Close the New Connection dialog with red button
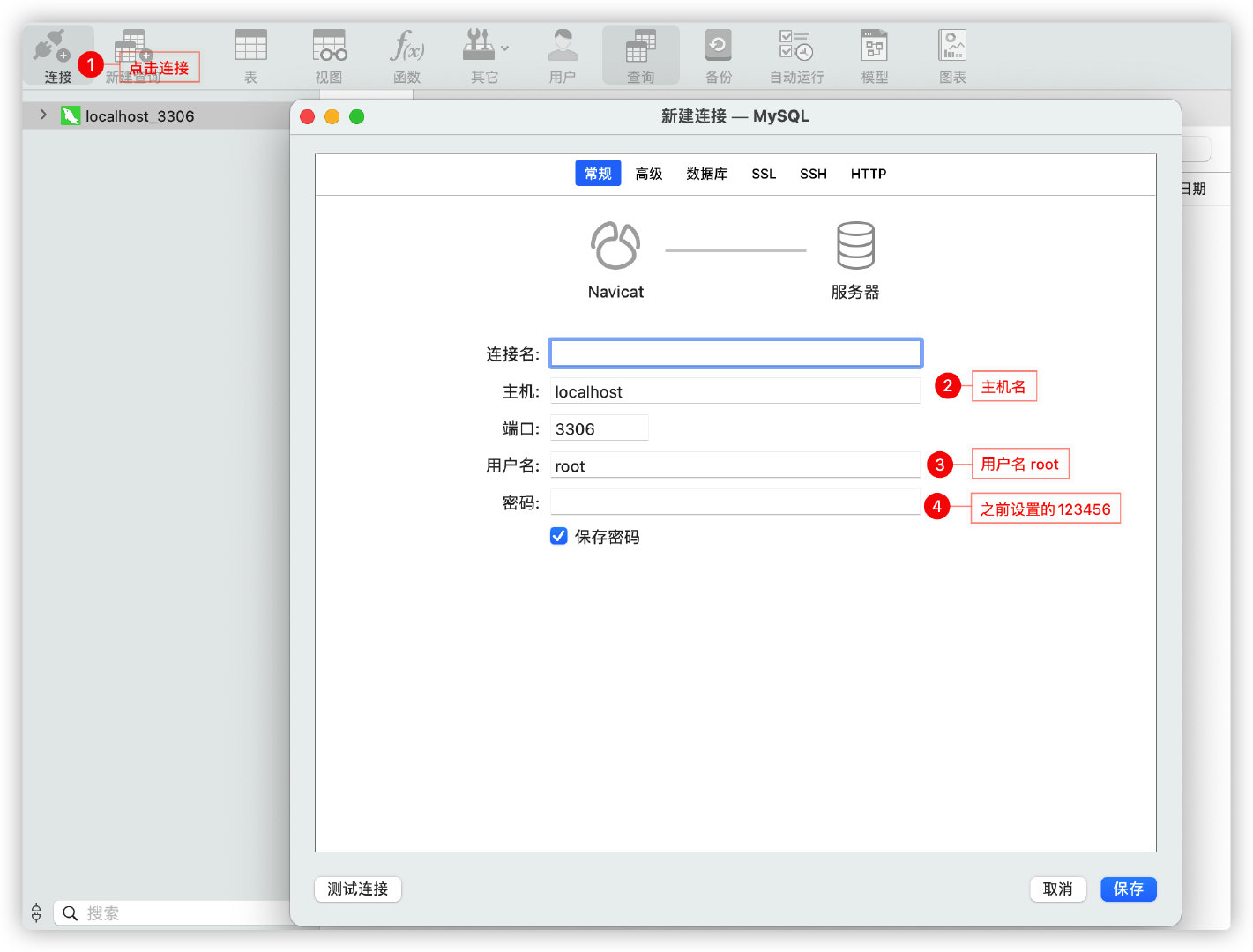This screenshot has height=952, width=1253. click(x=308, y=116)
